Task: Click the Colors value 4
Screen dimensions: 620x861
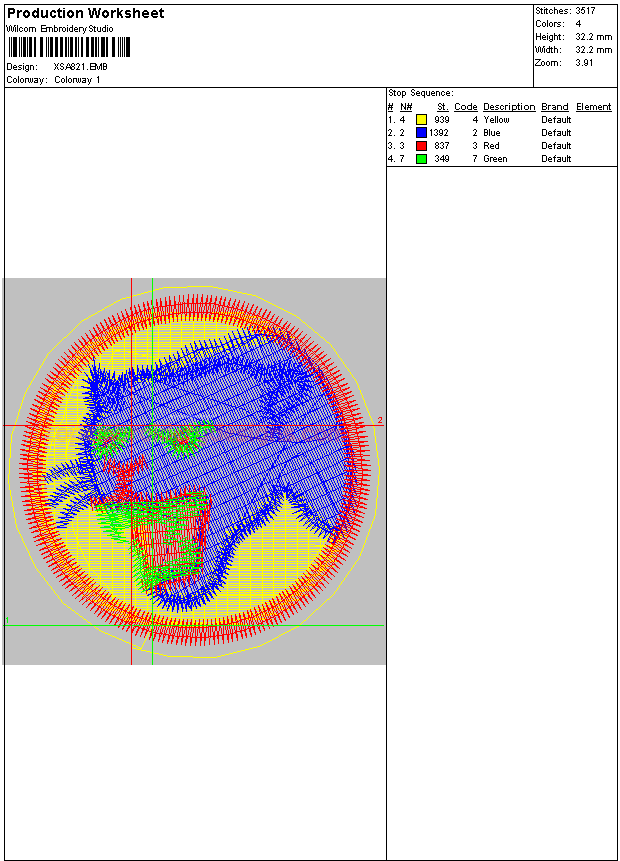Action: (578, 24)
